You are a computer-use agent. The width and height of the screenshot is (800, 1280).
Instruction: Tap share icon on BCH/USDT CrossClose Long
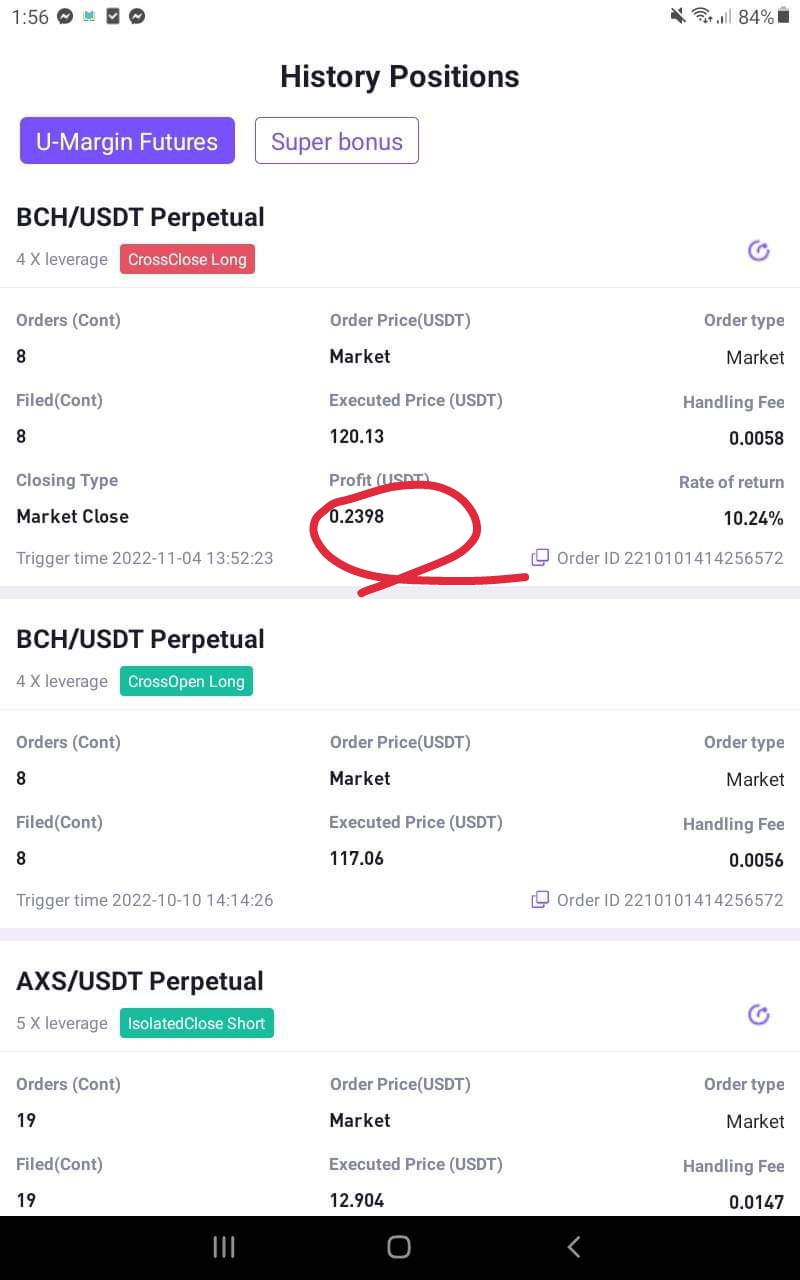tap(759, 251)
